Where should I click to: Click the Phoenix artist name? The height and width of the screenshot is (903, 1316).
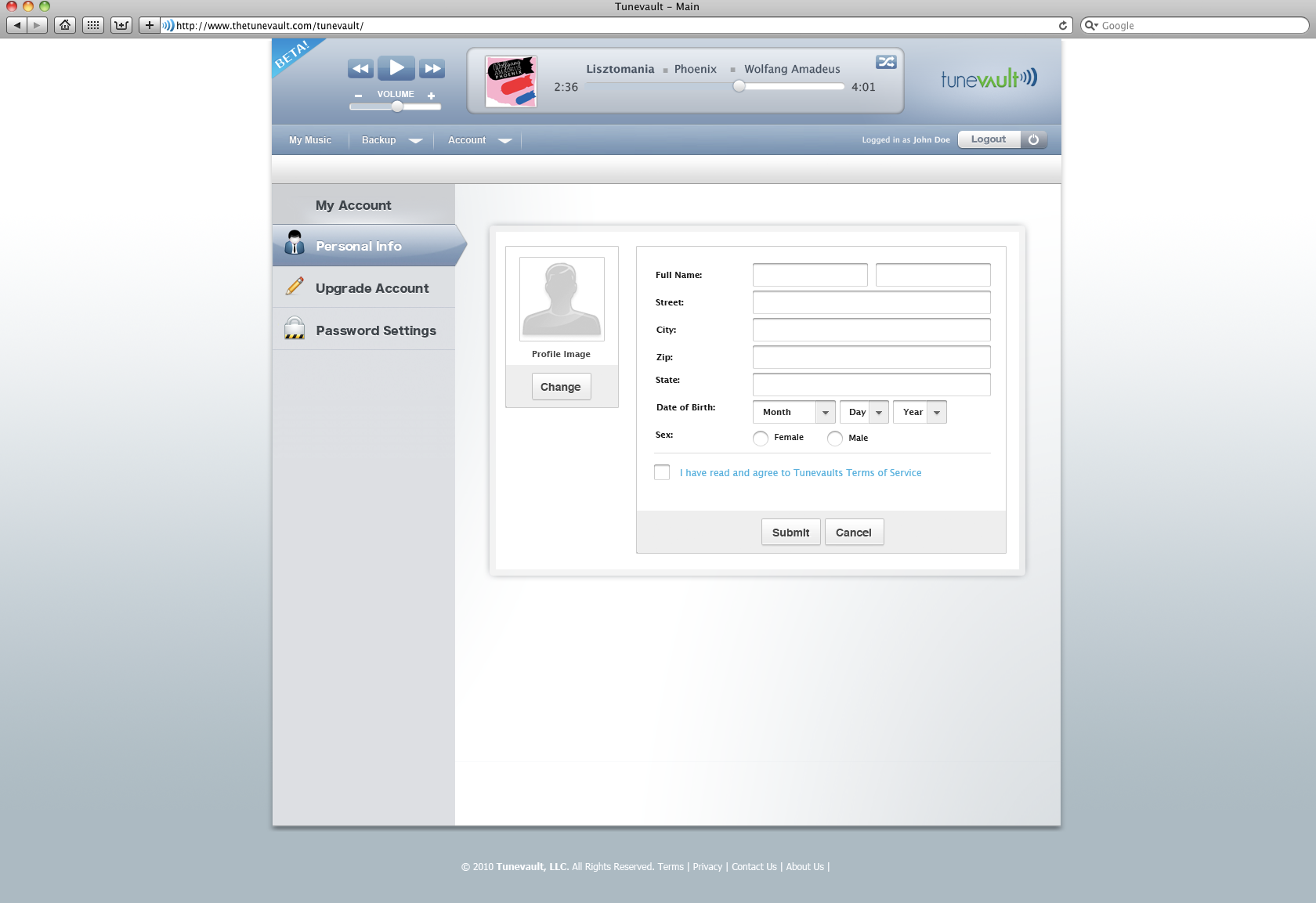(696, 69)
